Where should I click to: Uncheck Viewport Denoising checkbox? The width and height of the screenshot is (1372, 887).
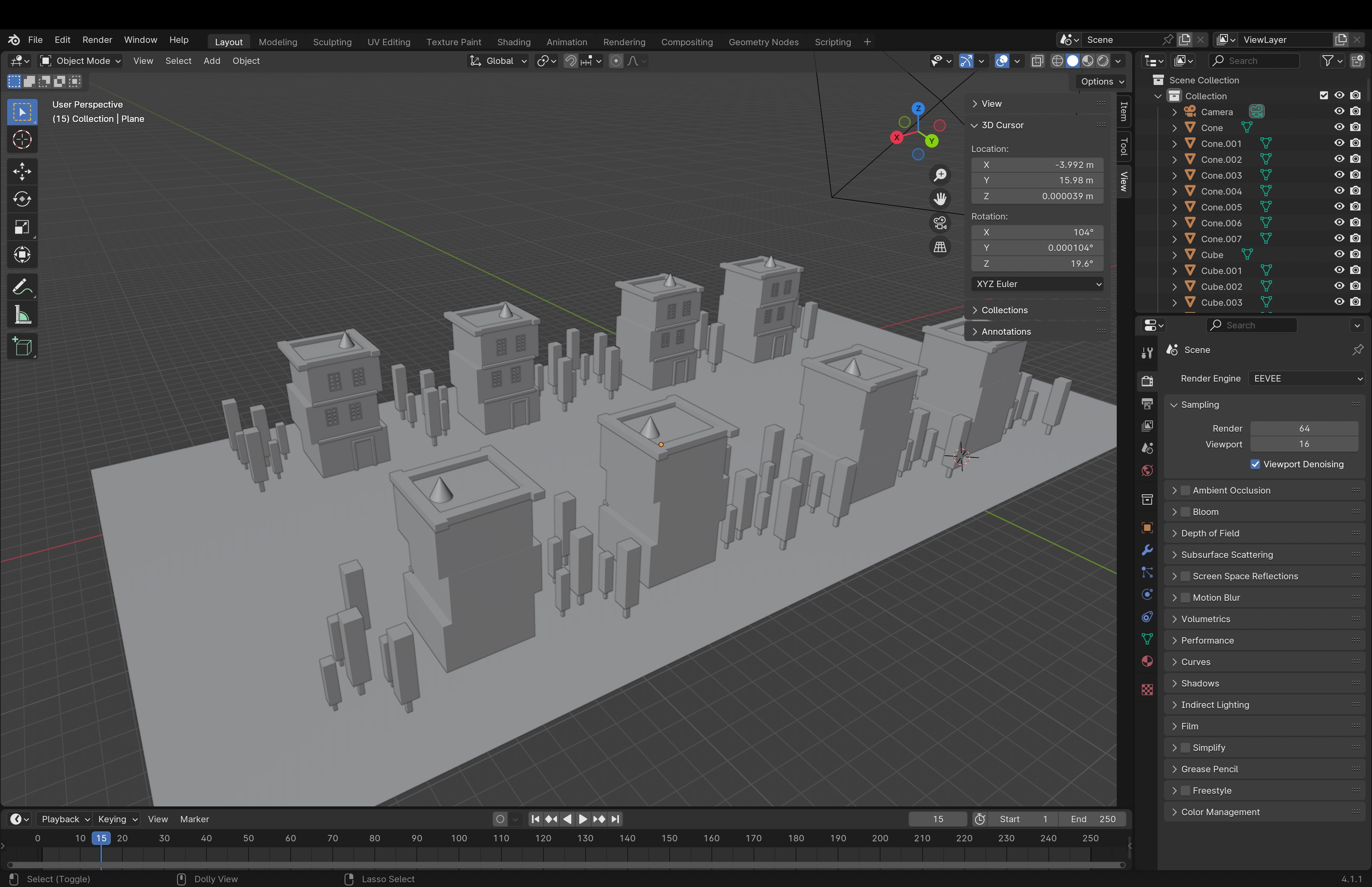(1255, 464)
